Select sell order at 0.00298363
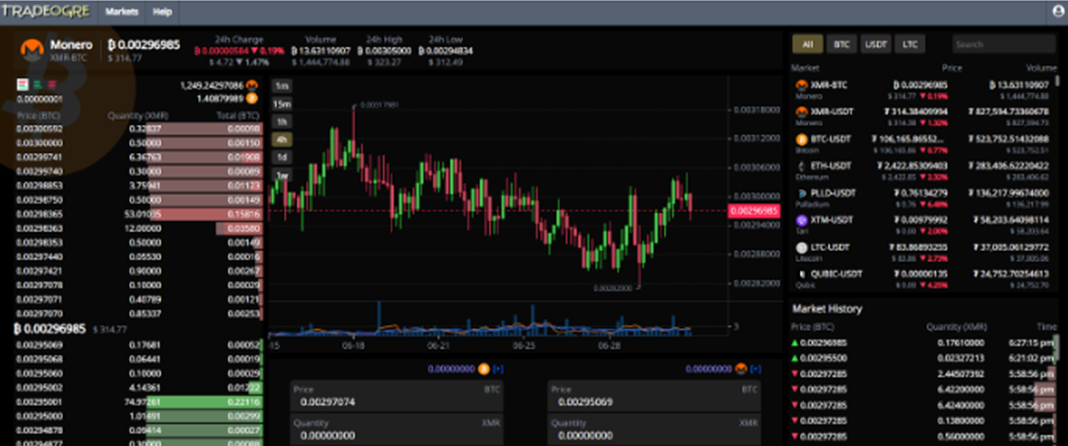The height and width of the screenshot is (446, 1068). click(x=138, y=229)
